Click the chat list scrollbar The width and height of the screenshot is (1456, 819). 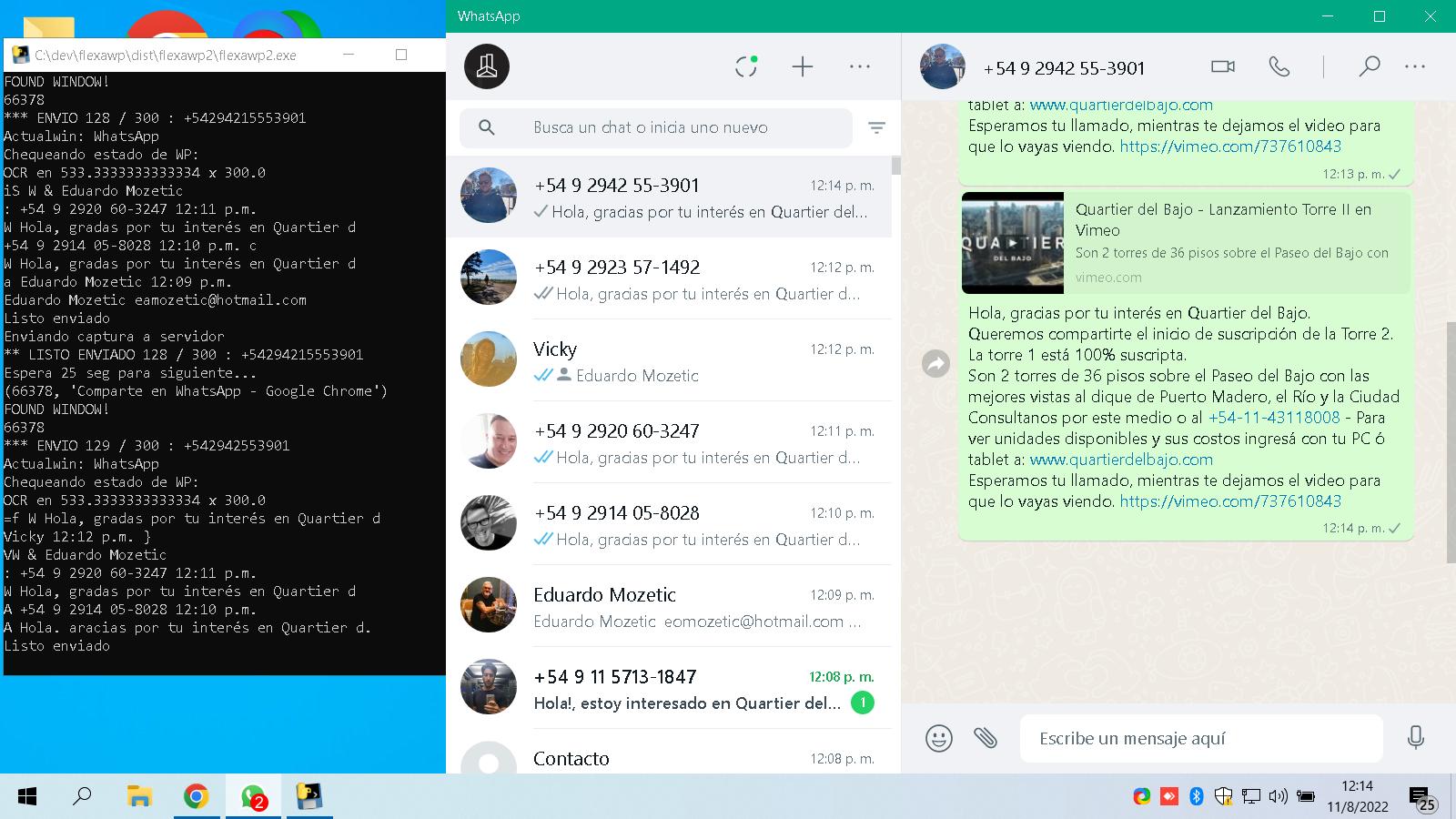[x=896, y=165]
